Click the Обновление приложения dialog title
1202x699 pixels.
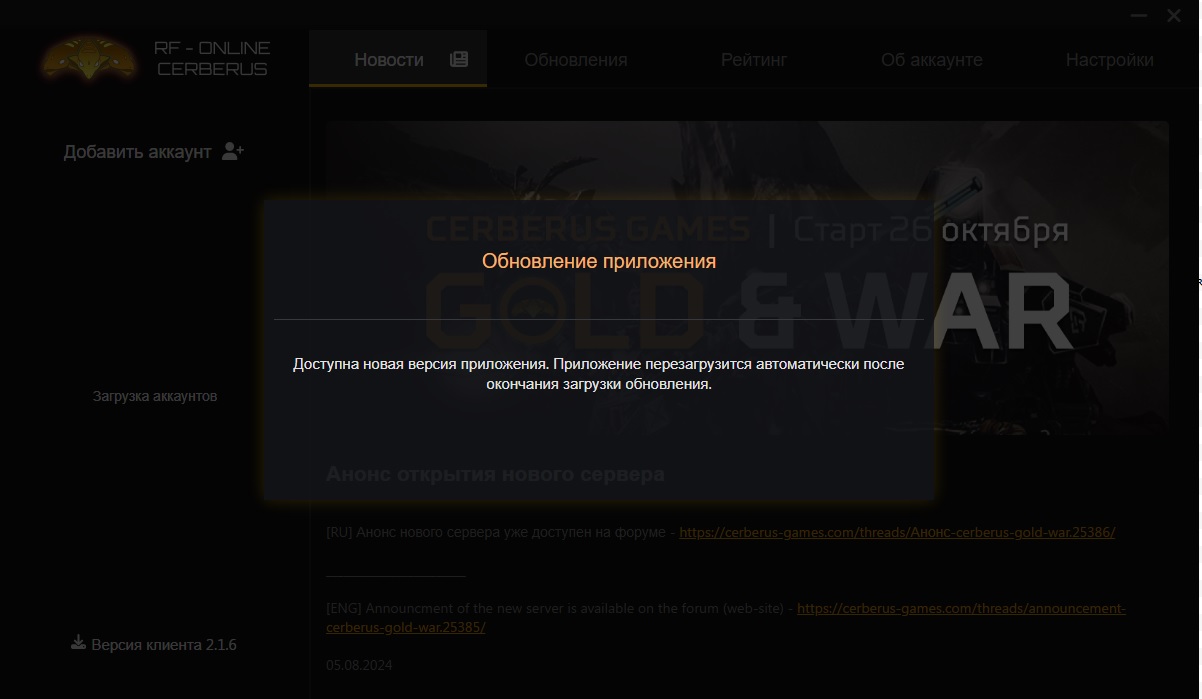tap(599, 261)
